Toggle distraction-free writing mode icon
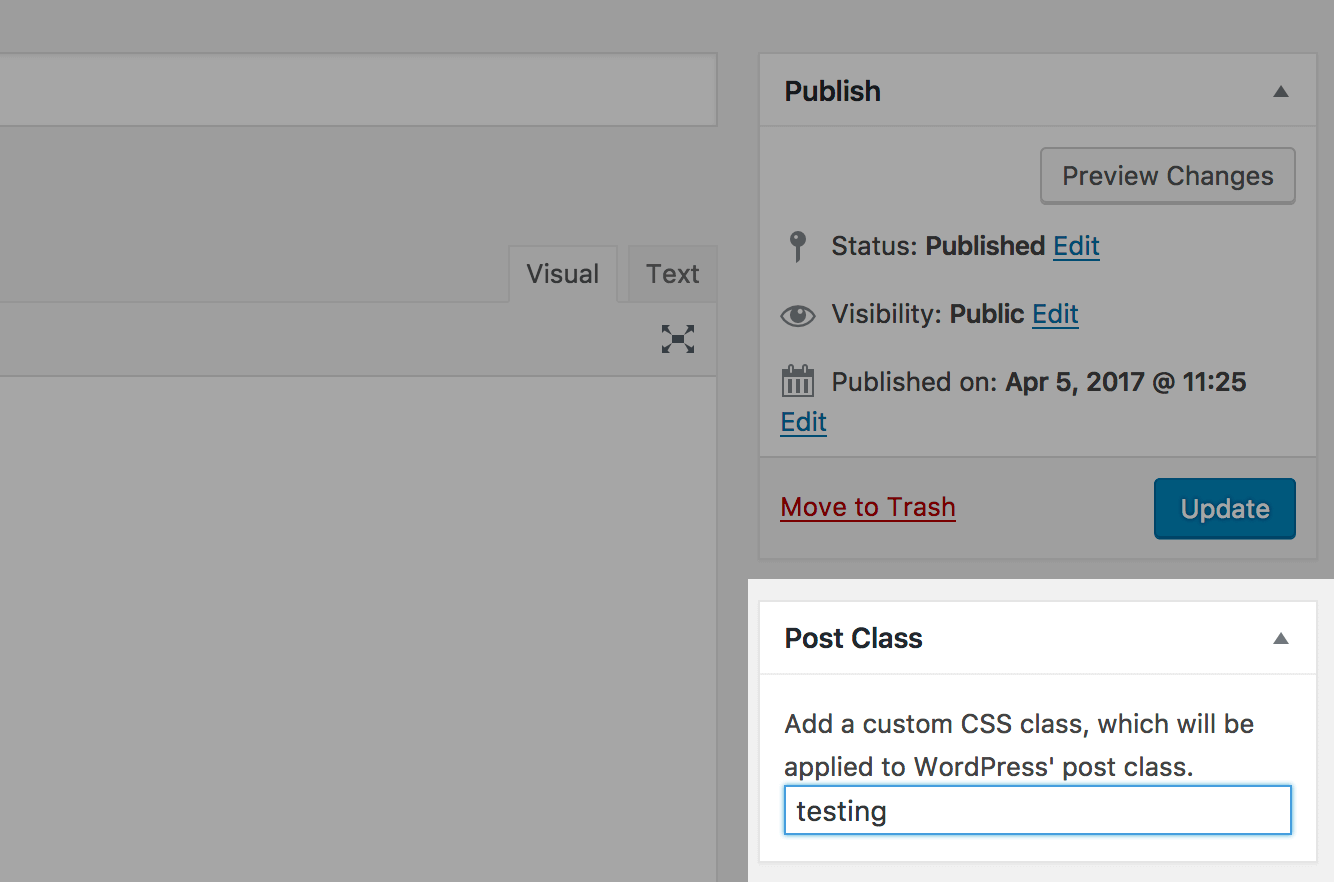Screen dimensions: 1334x882 [x=678, y=340]
